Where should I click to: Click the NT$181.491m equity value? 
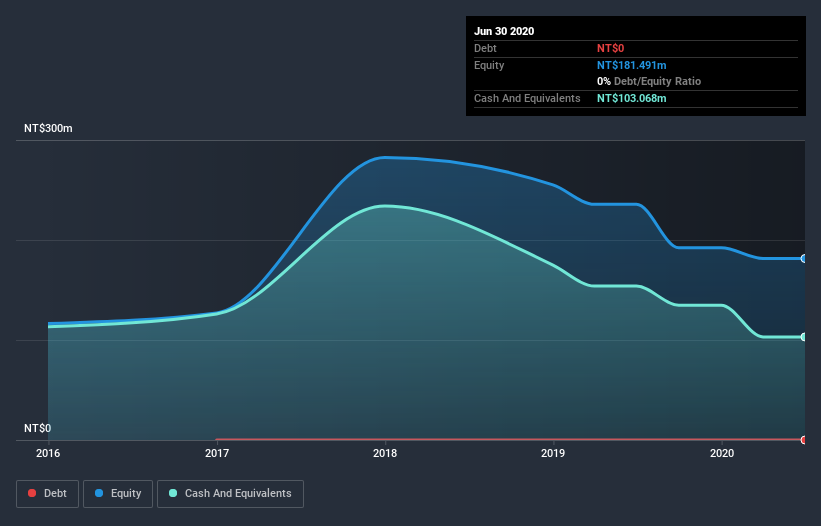tap(631, 65)
